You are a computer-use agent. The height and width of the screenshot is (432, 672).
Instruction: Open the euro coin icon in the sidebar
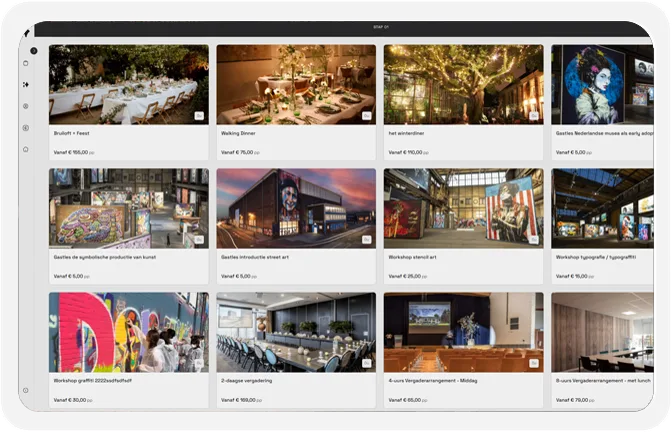(26, 128)
